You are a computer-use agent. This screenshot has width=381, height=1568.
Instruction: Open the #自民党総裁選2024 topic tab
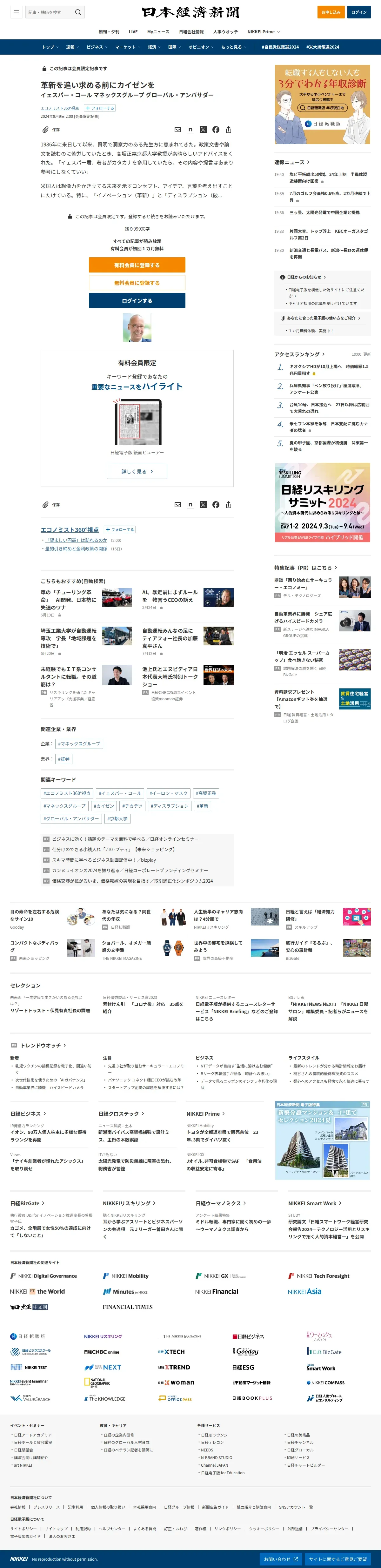pos(280,47)
